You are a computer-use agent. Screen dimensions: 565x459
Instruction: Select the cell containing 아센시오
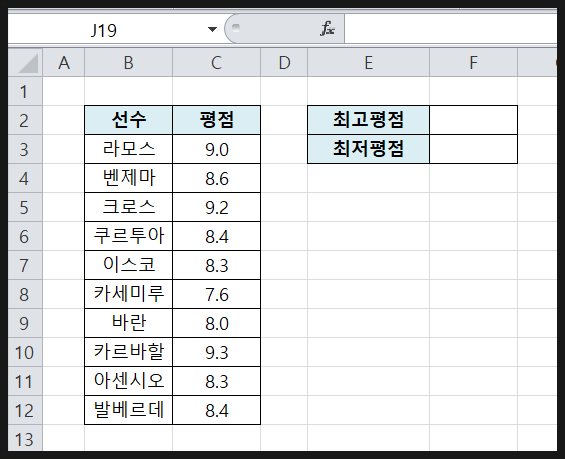pos(129,381)
